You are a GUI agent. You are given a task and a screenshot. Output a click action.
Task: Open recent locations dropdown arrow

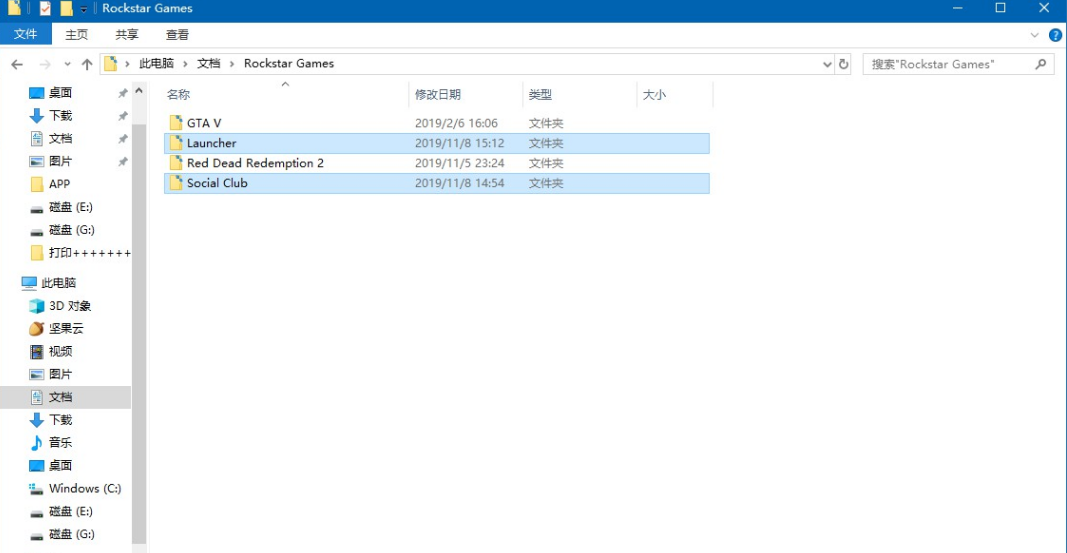tap(67, 64)
